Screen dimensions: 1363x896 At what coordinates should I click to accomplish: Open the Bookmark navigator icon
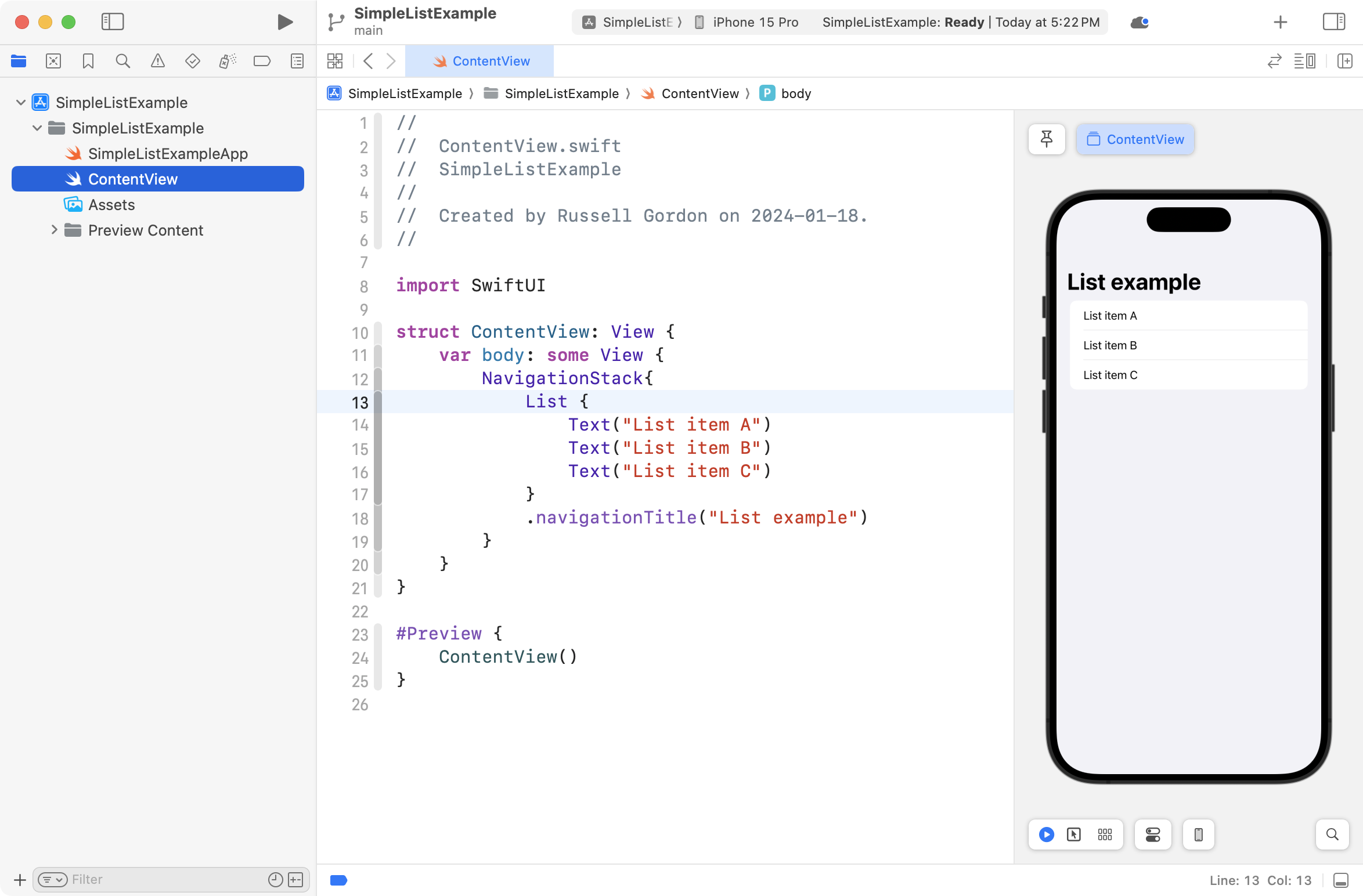point(88,61)
